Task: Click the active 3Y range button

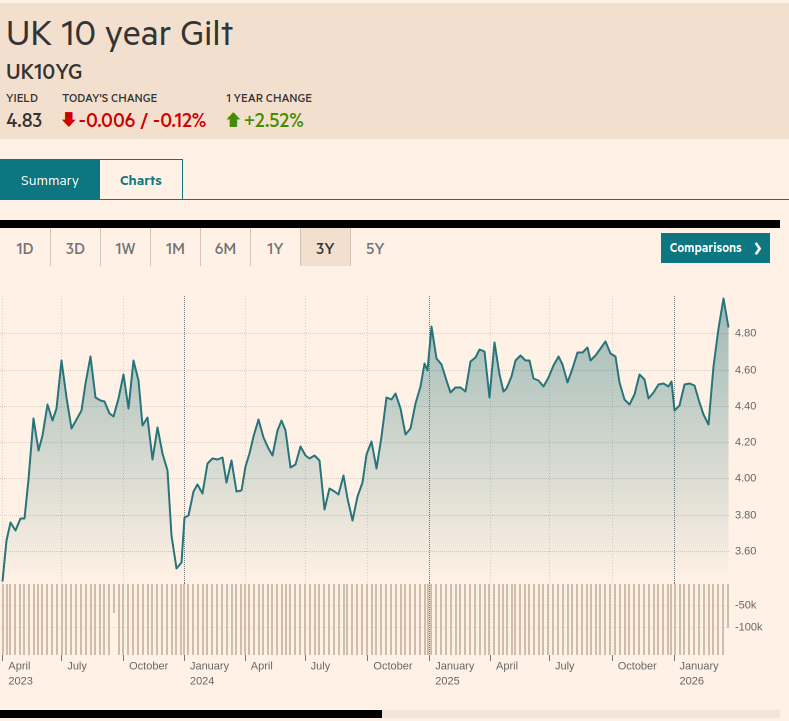Action: [x=325, y=249]
